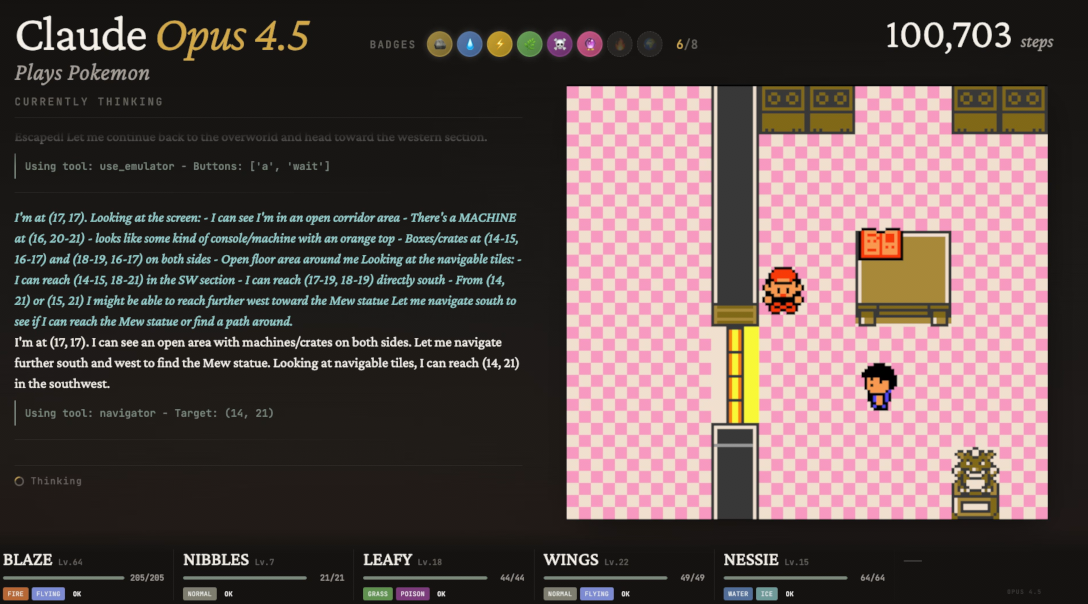Click the NIBBLES party member name
The width and height of the screenshot is (1088, 604).
coord(216,560)
